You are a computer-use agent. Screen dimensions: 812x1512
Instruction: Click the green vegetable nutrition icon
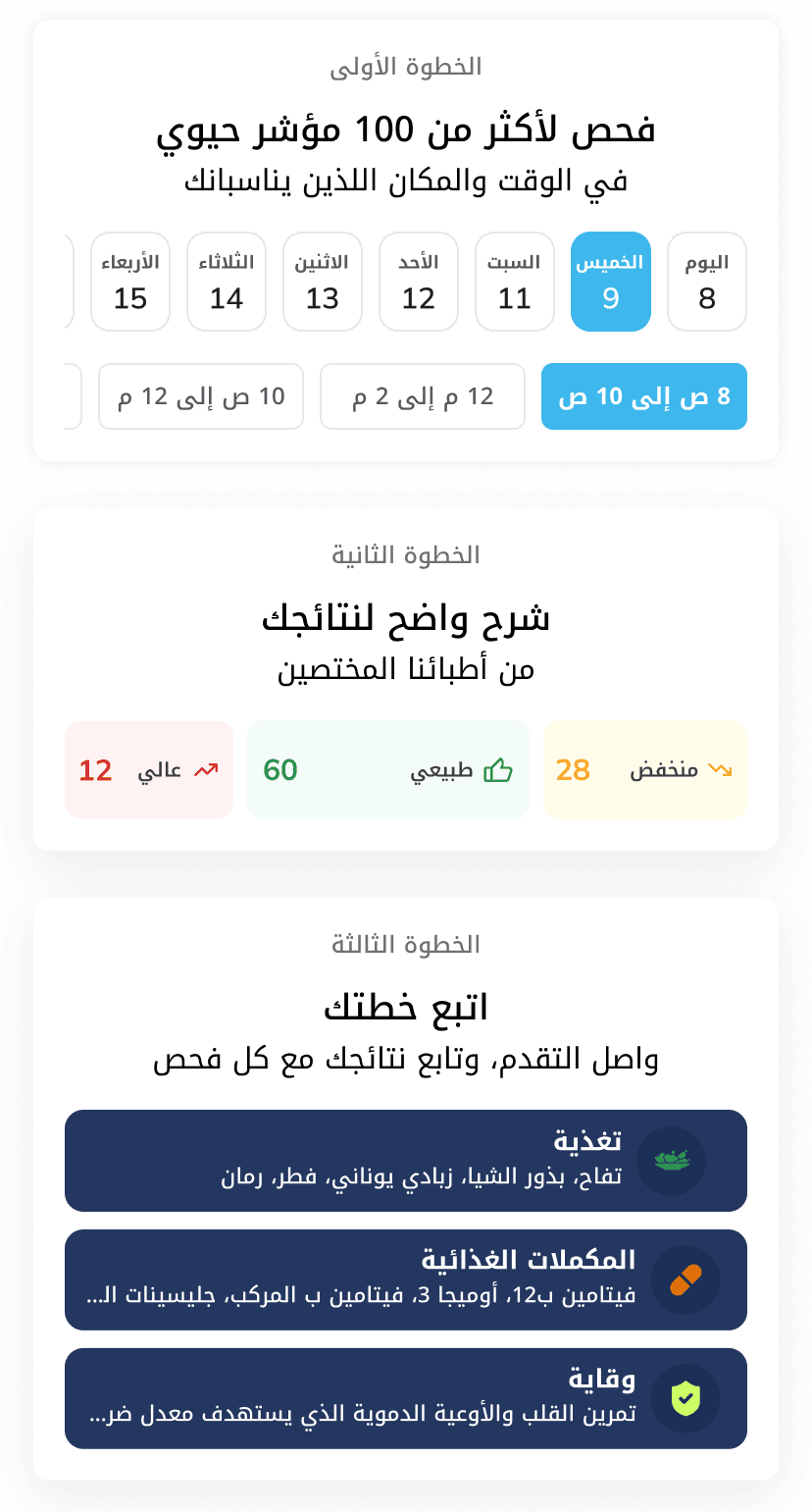[x=672, y=1161]
